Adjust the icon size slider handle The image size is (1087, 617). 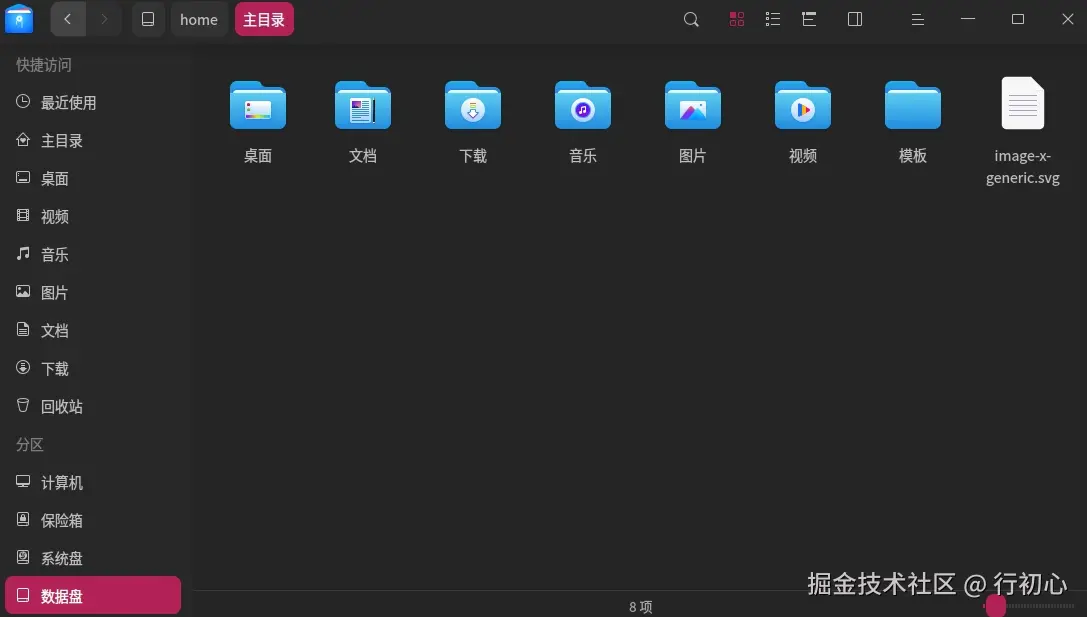[x=996, y=606]
